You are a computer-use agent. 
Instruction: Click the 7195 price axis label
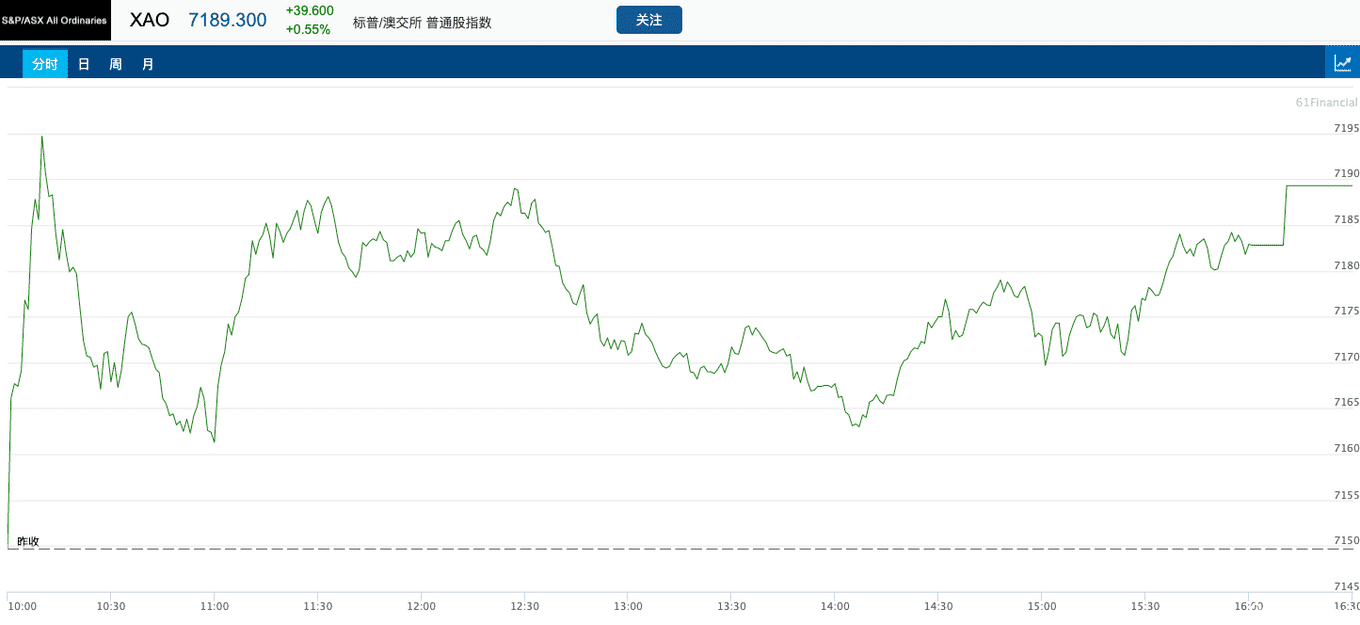1346,128
